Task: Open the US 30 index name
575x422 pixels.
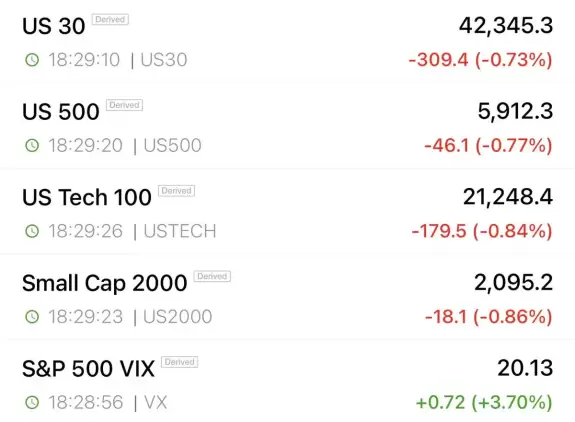Action: [x=54, y=26]
